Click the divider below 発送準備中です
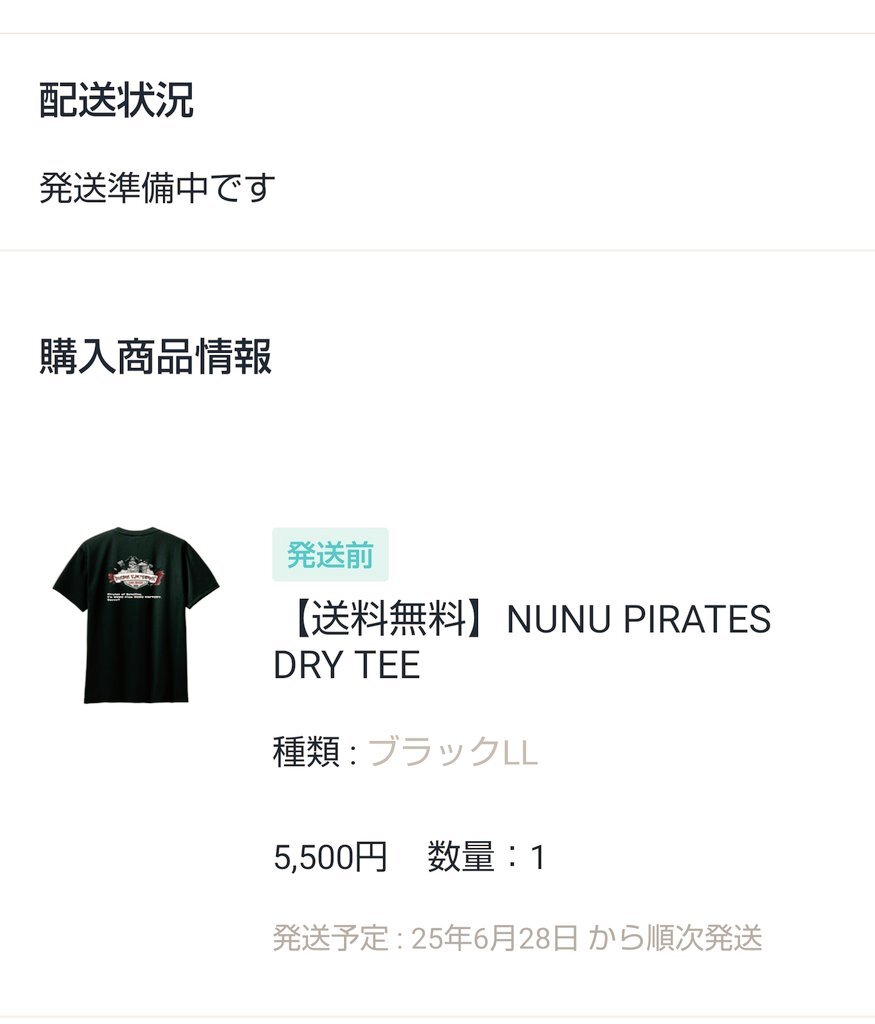Viewport: 875px width, 1024px height. click(438, 250)
